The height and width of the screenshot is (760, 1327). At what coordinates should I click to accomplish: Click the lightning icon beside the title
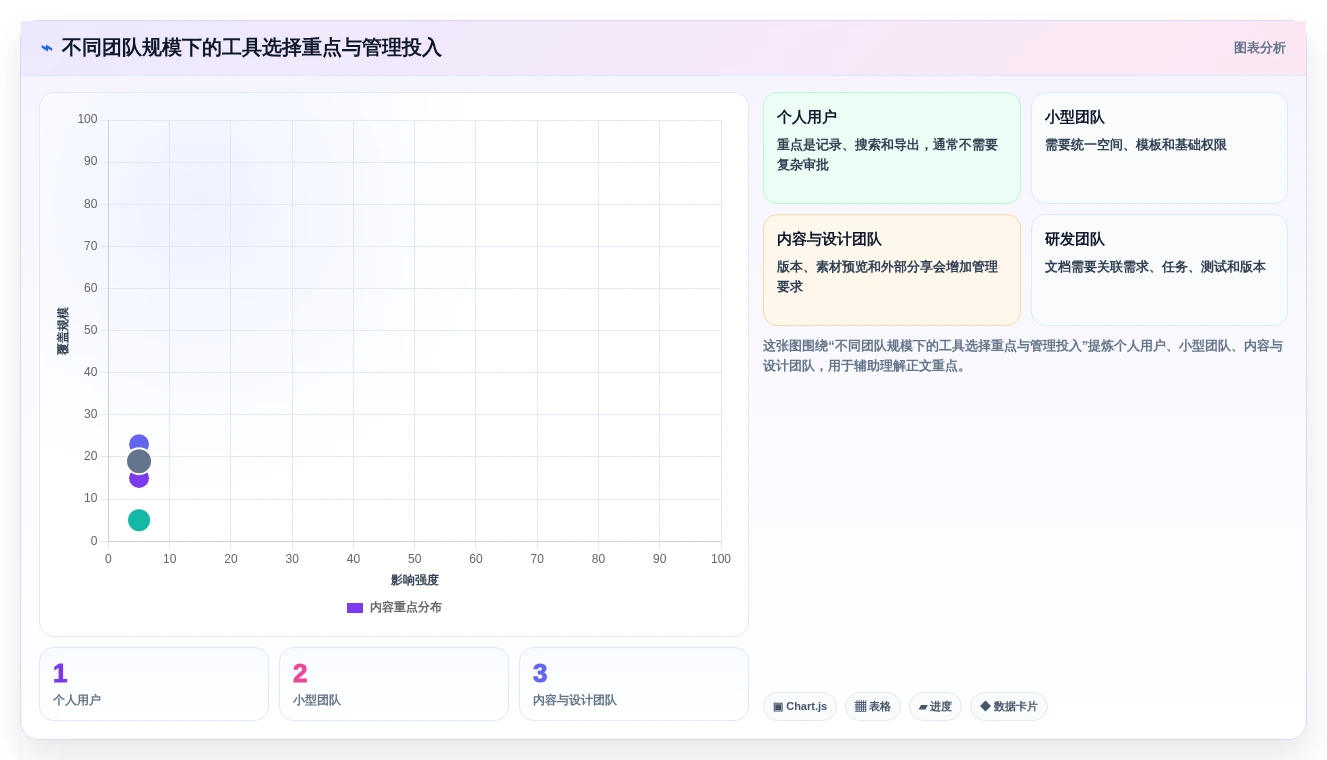[x=47, y=48]
